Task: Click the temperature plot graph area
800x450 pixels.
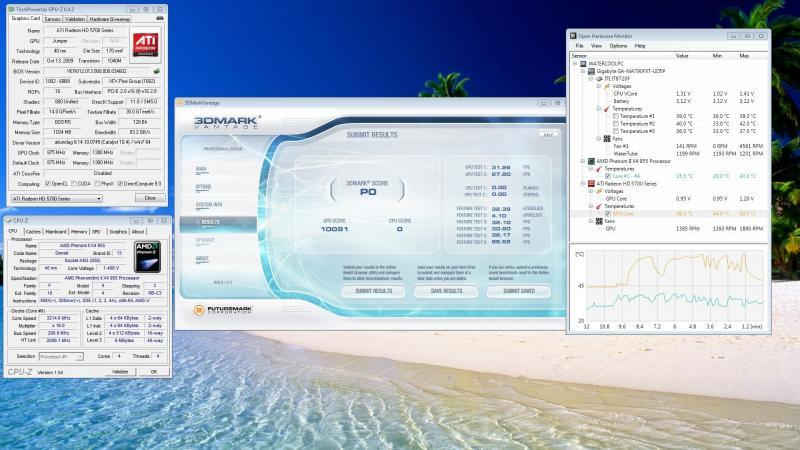Action: tap(674, 286)
